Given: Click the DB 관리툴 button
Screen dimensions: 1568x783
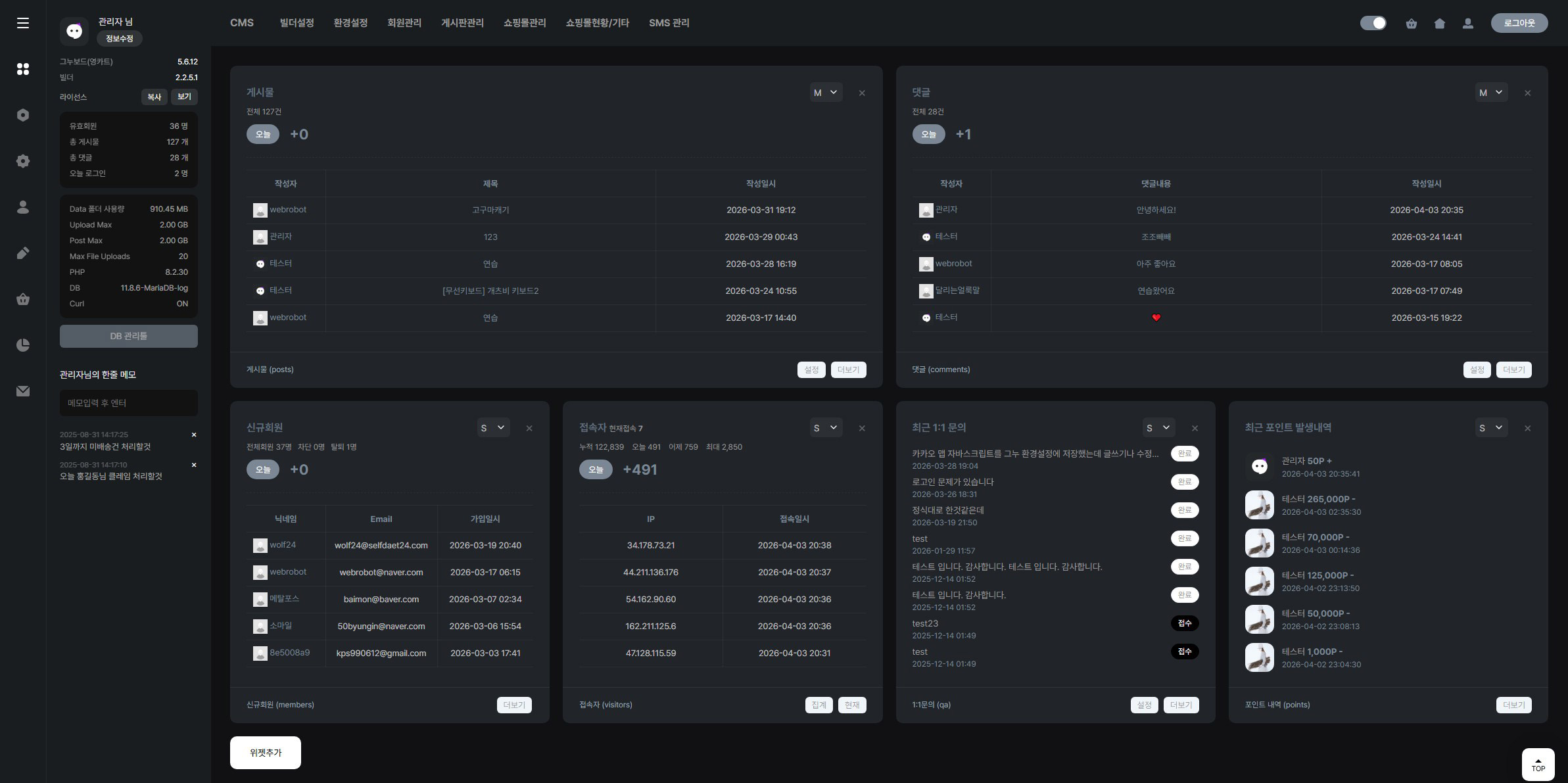Looking at the screenshot, I should (x=128, y=336).
